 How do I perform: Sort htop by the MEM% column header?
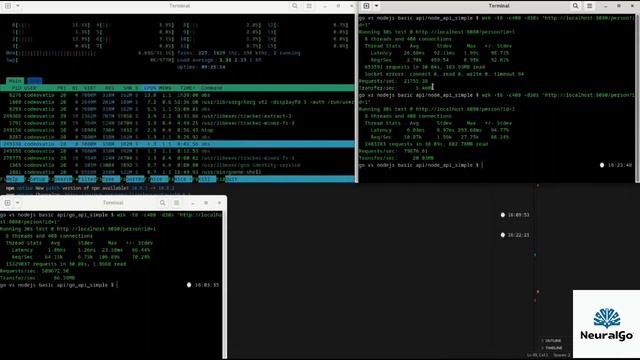tap(165, 88)
